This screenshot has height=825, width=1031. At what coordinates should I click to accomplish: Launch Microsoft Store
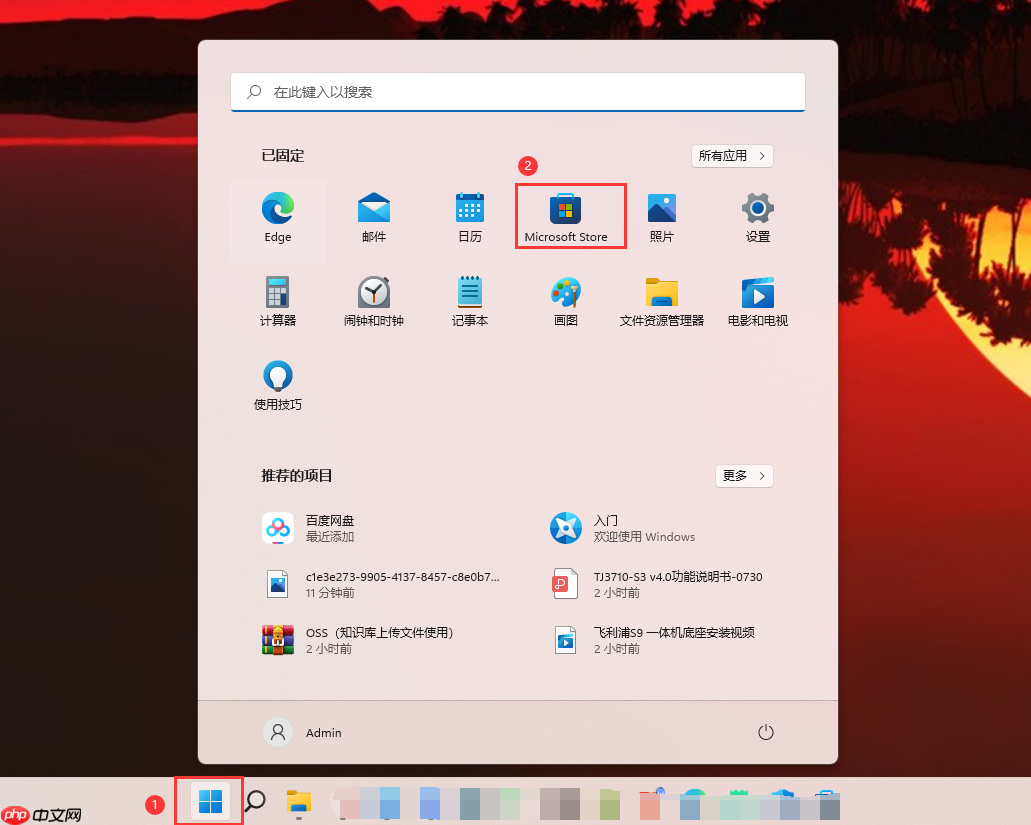(566, 215)
